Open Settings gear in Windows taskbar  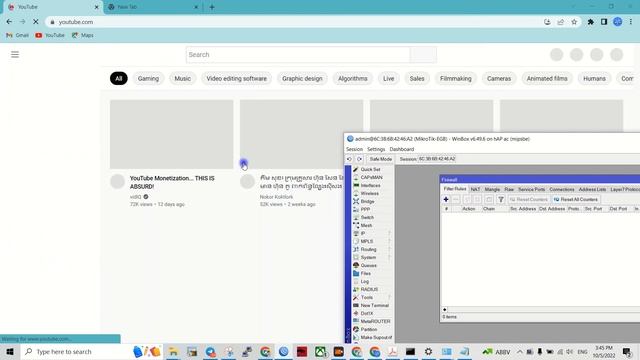(x=428, y=351)
